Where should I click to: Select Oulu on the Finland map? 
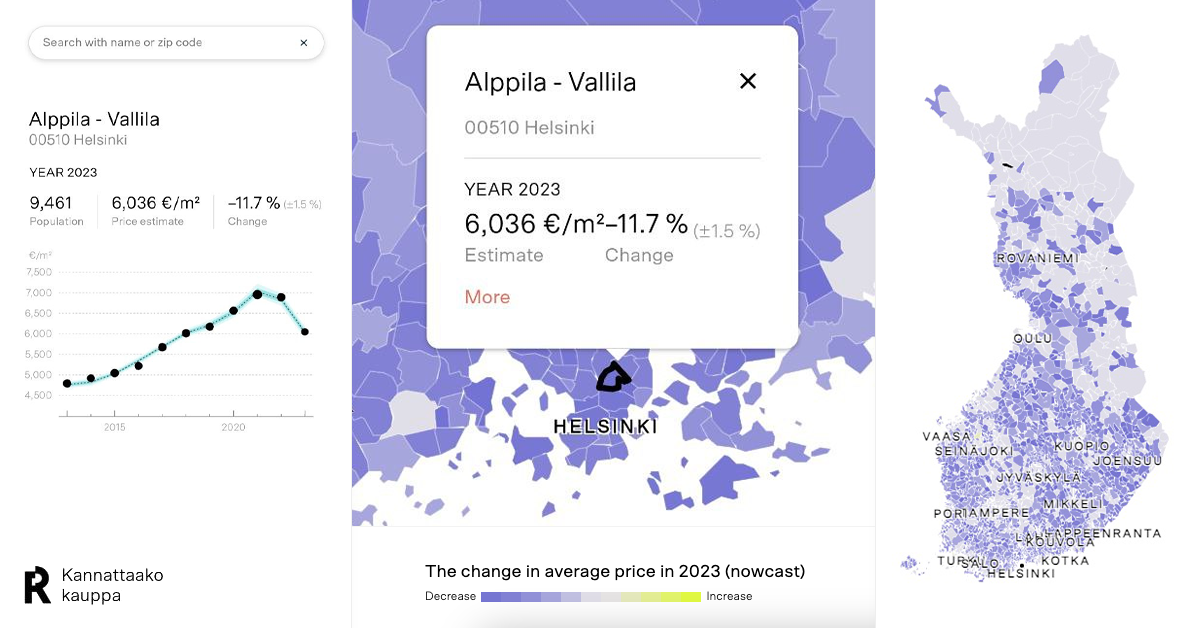pyautogui.click(x=1032, y=338)
